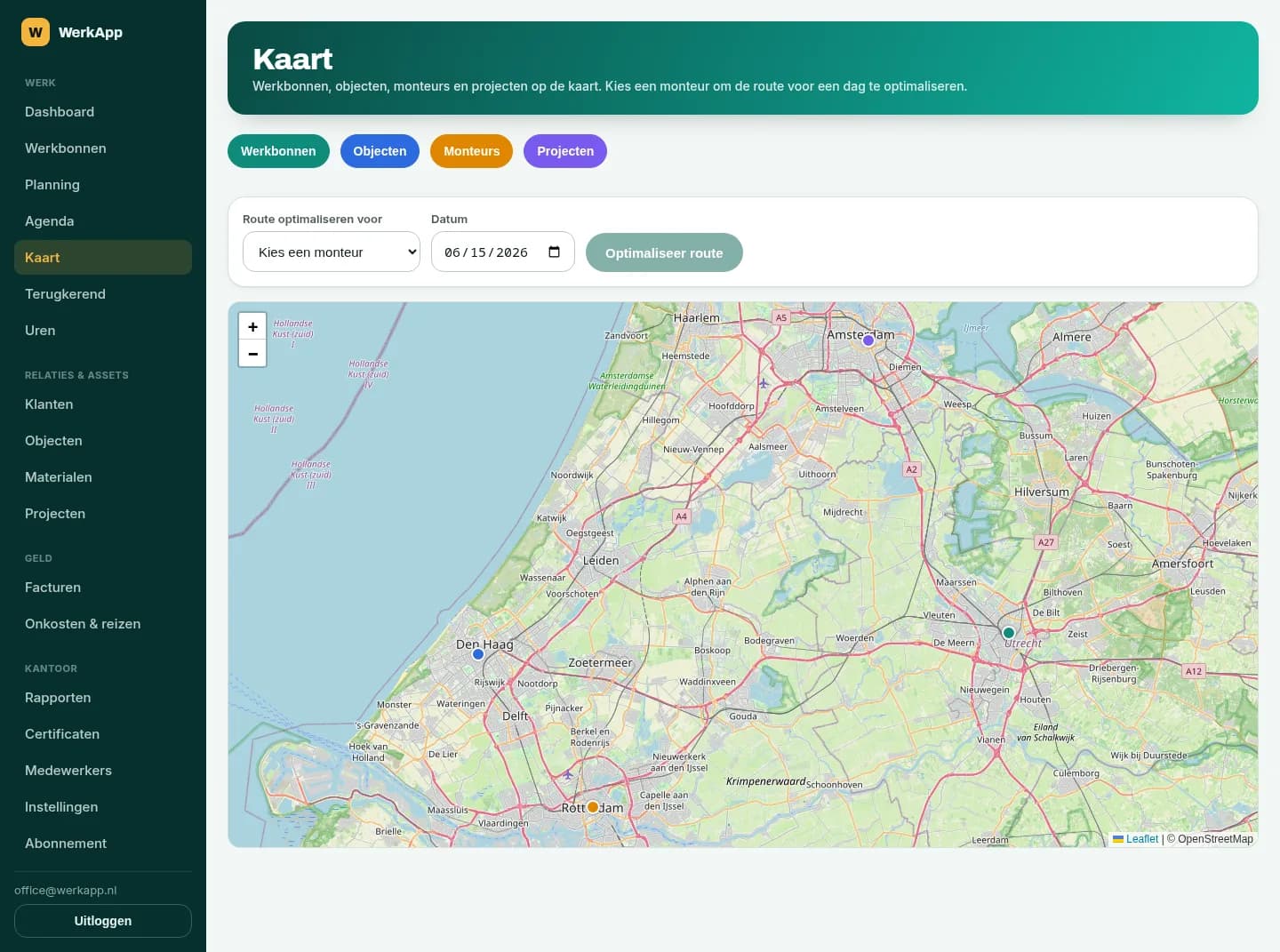Viewport: 1280px width, 952px height.
Task: Open Instellingen in the sidebar
Action: (103, 807)
